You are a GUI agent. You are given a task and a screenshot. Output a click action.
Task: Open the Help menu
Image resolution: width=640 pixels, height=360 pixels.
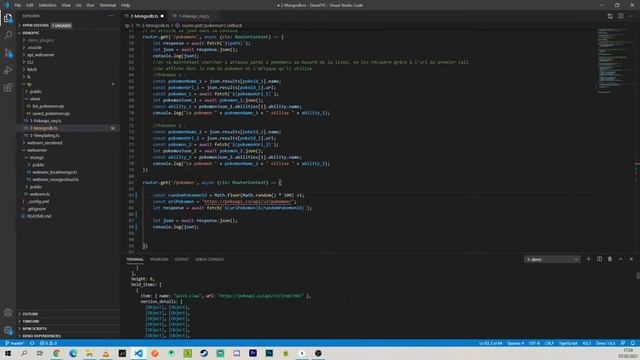125,5
